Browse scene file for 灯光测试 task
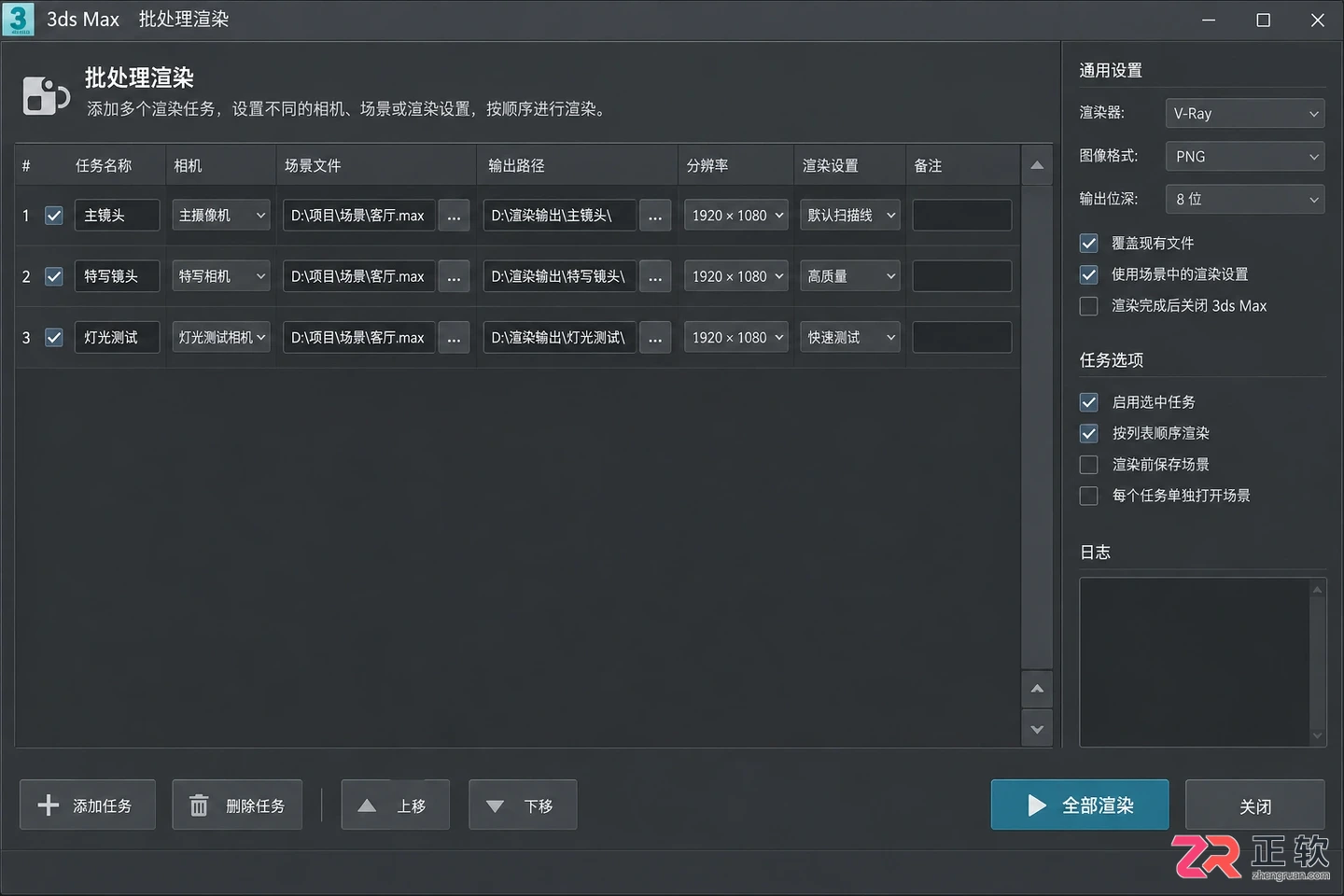Viewport: 1344px width, 896px height. point(454,338)
